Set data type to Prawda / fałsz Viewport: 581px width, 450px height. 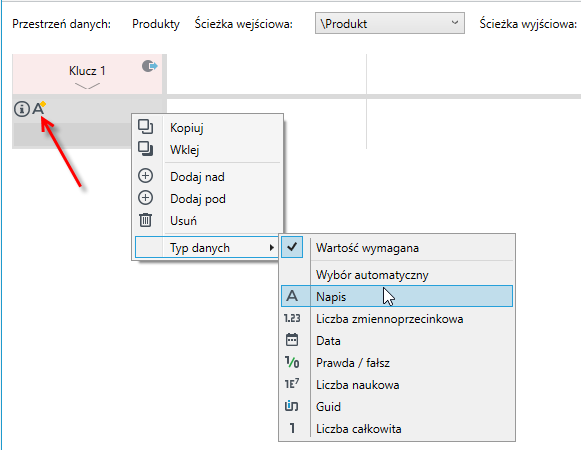(397, 362)
